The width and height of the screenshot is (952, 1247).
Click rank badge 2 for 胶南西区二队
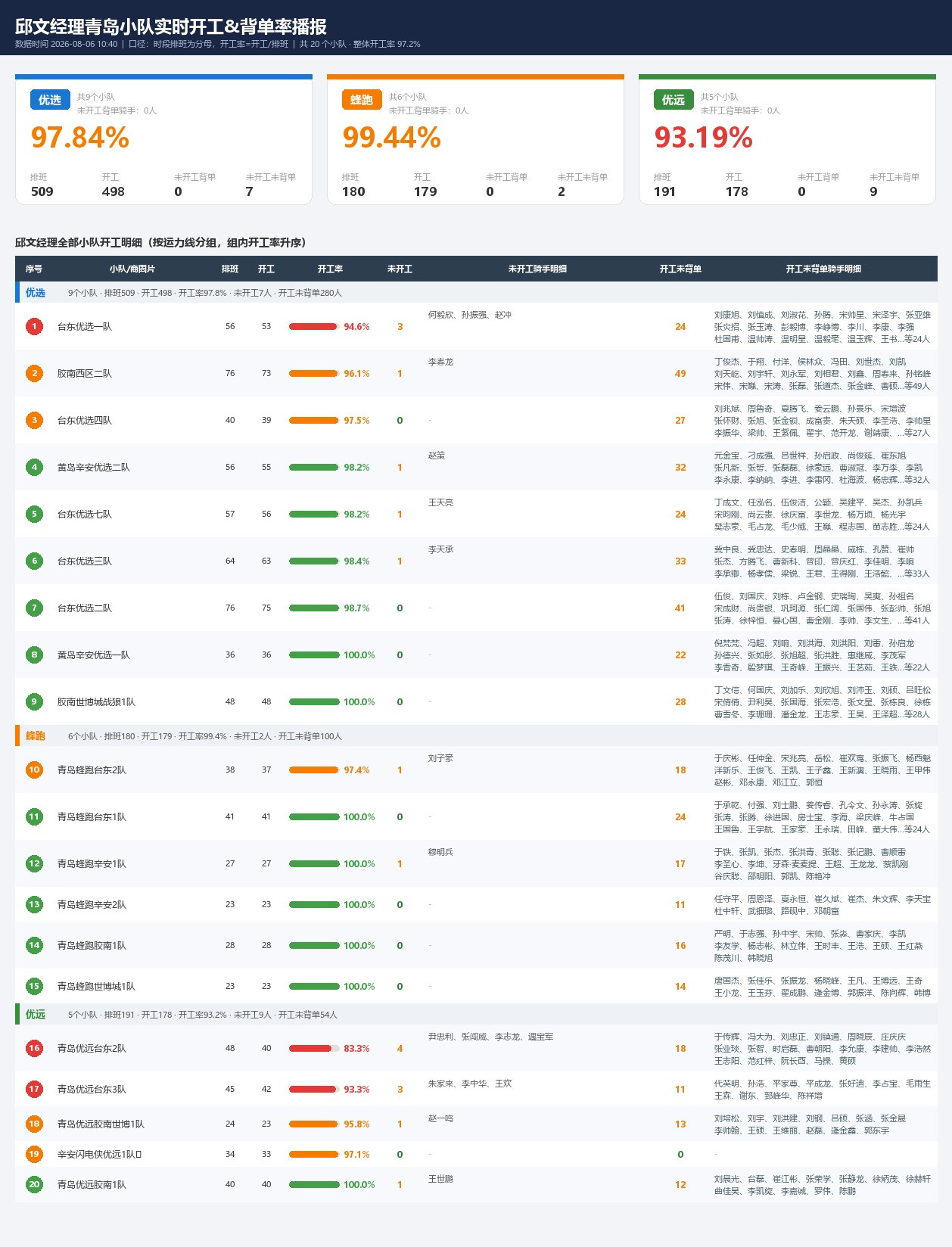click(x=34, y=373)
